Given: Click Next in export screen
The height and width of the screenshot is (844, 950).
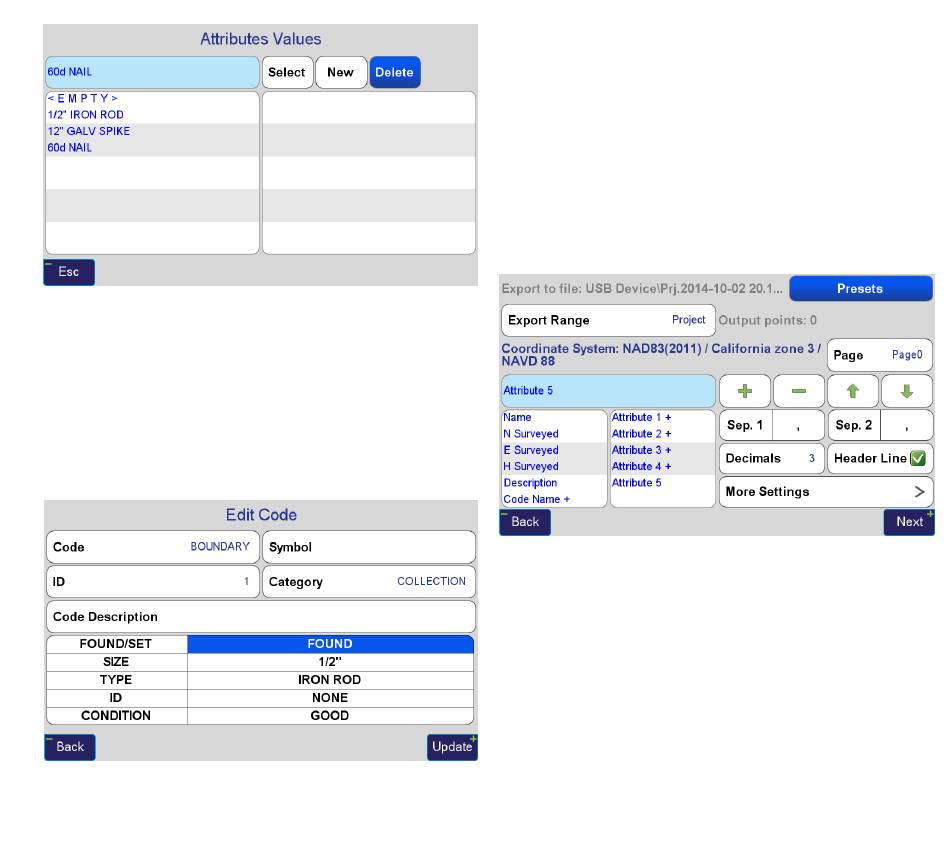Looking at the screenshot, I should coord(909,522).
